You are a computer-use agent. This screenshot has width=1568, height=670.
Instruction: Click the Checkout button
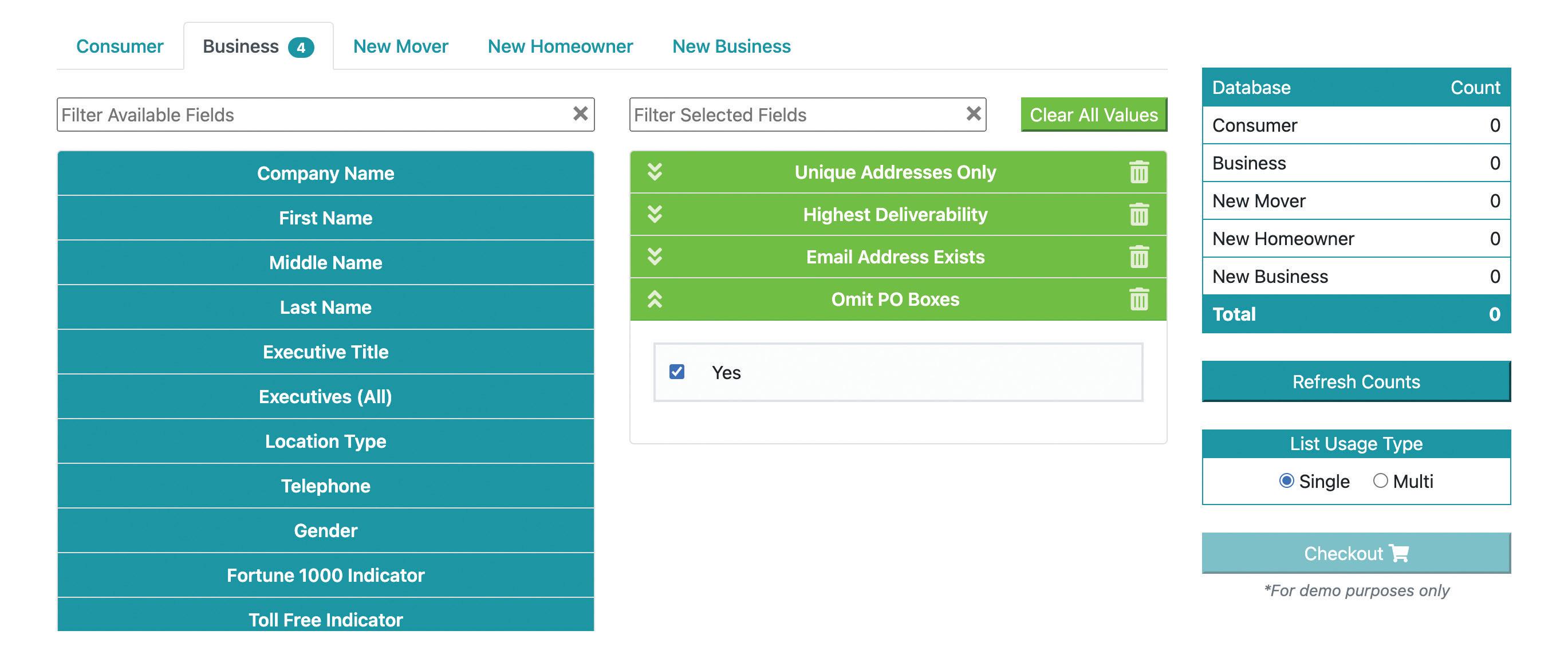coord(1356,553)
